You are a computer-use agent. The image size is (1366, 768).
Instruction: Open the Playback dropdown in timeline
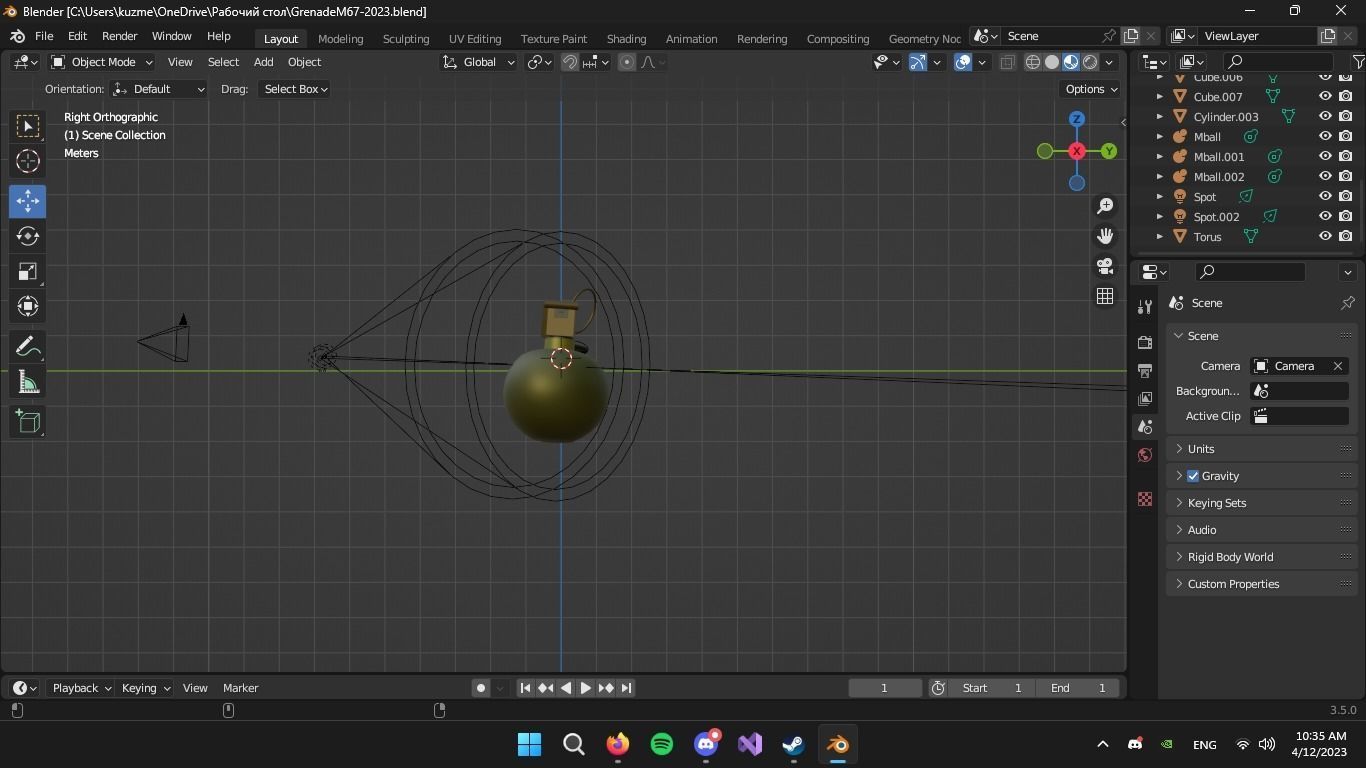click(82, 688)
